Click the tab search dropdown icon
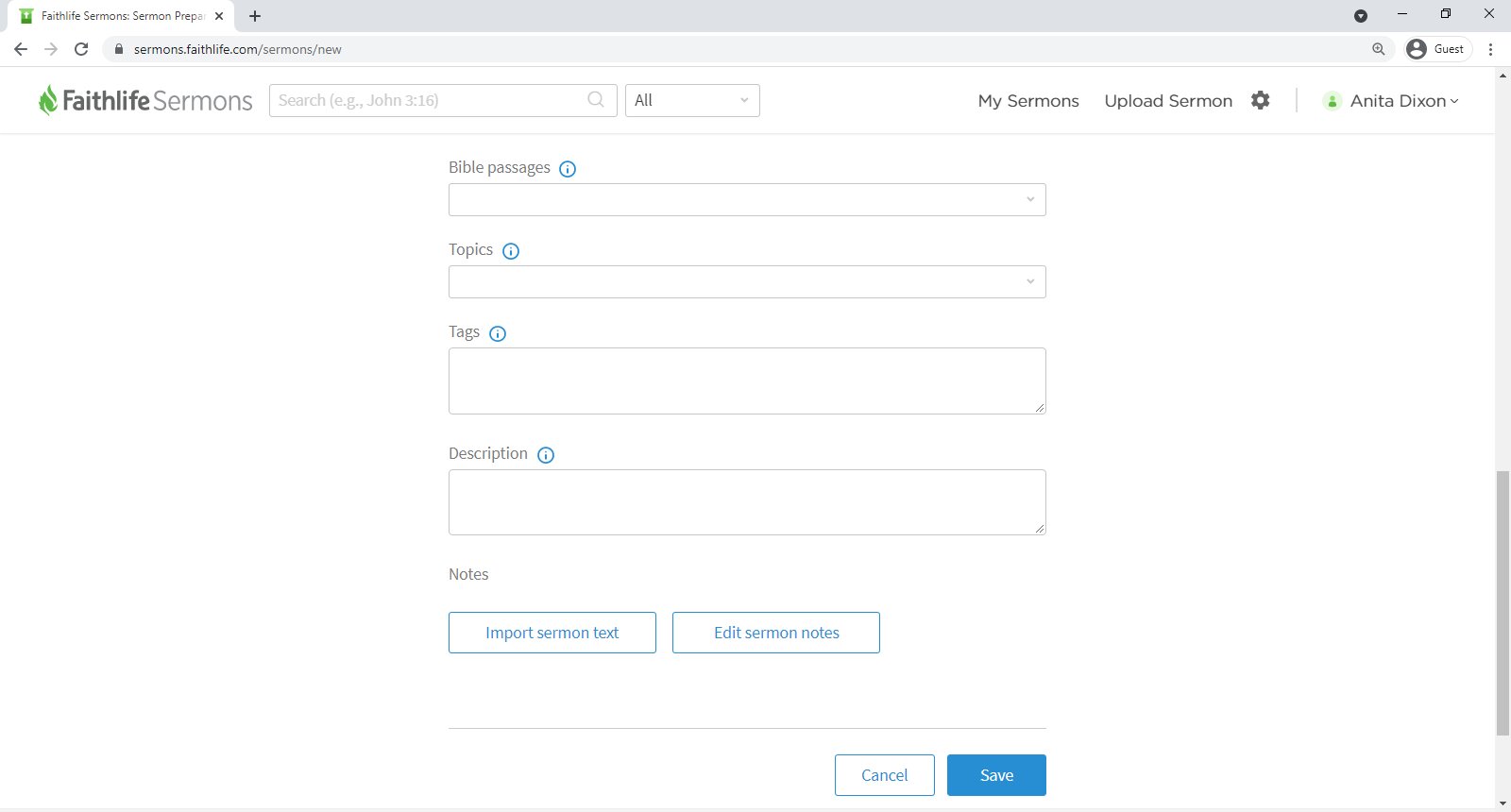Screen dimensions: 1511x812 [1361, 16]
